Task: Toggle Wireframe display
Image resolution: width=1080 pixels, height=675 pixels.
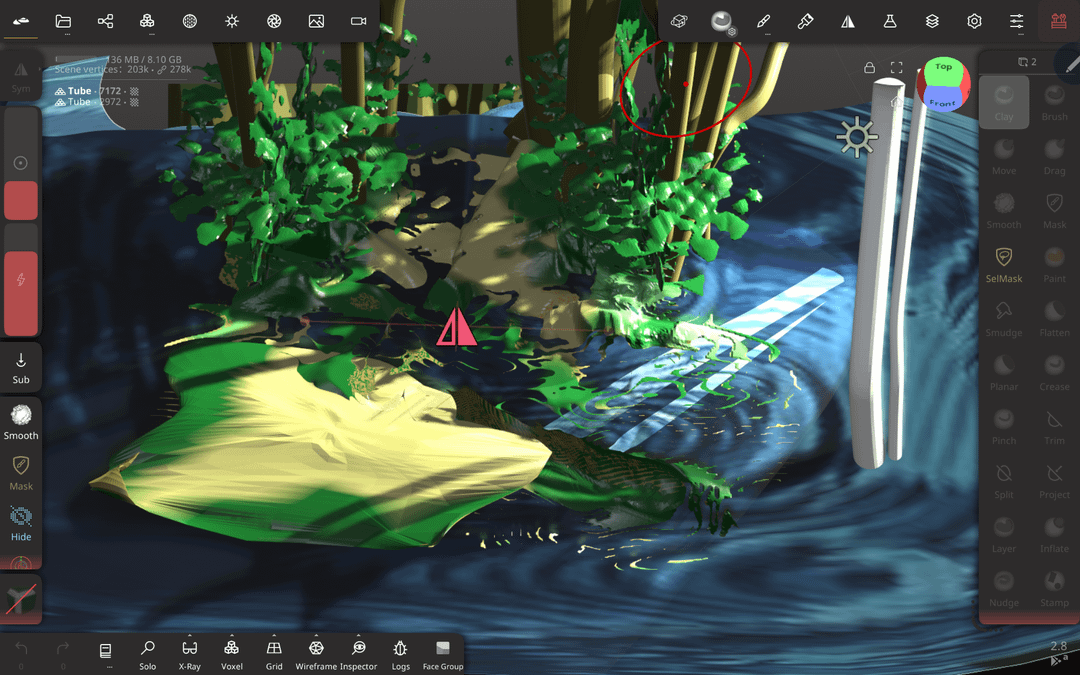Action: click(x=316, y=653)
